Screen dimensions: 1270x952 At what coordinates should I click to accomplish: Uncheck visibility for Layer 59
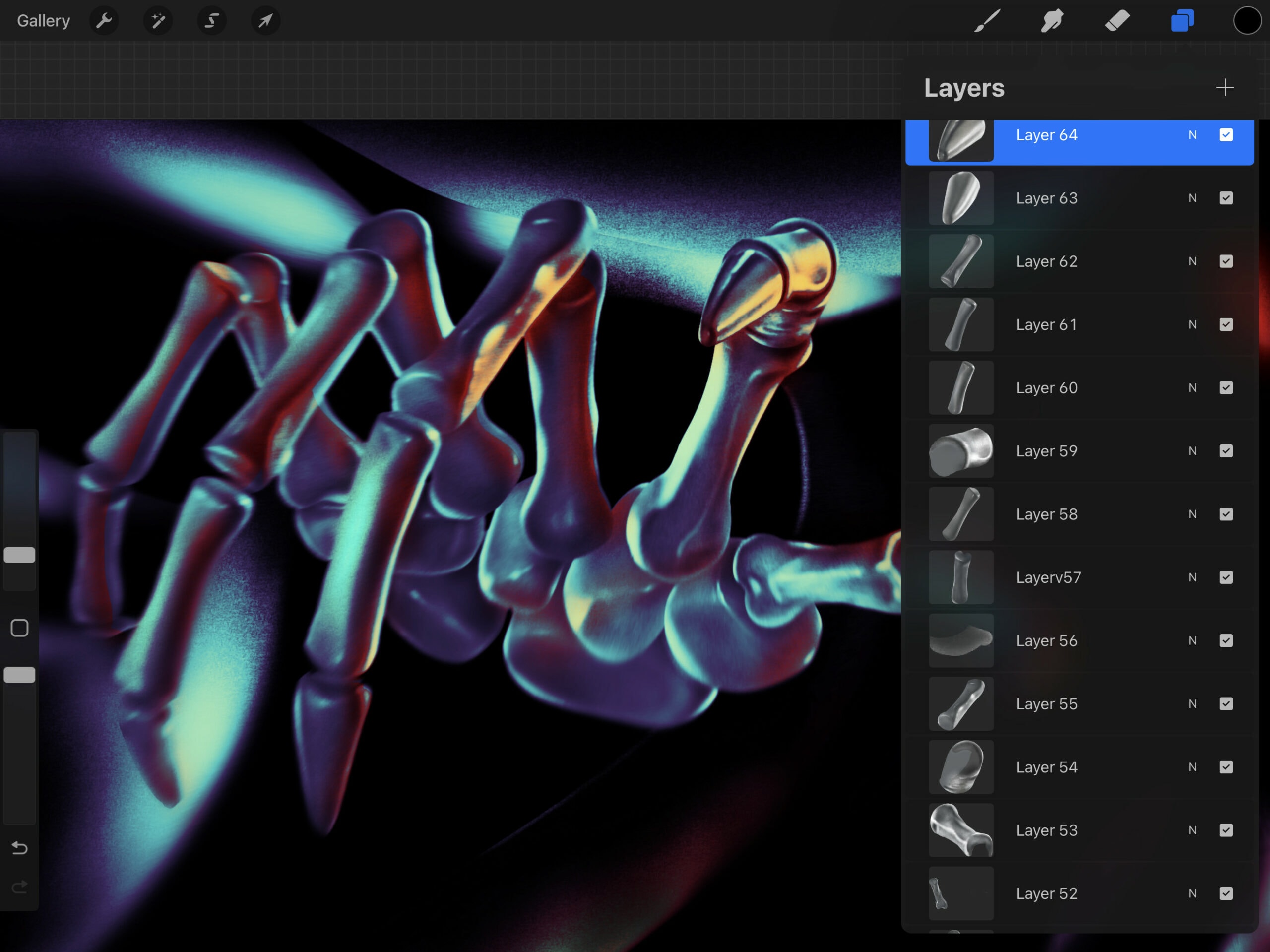tap(1226, 451)
